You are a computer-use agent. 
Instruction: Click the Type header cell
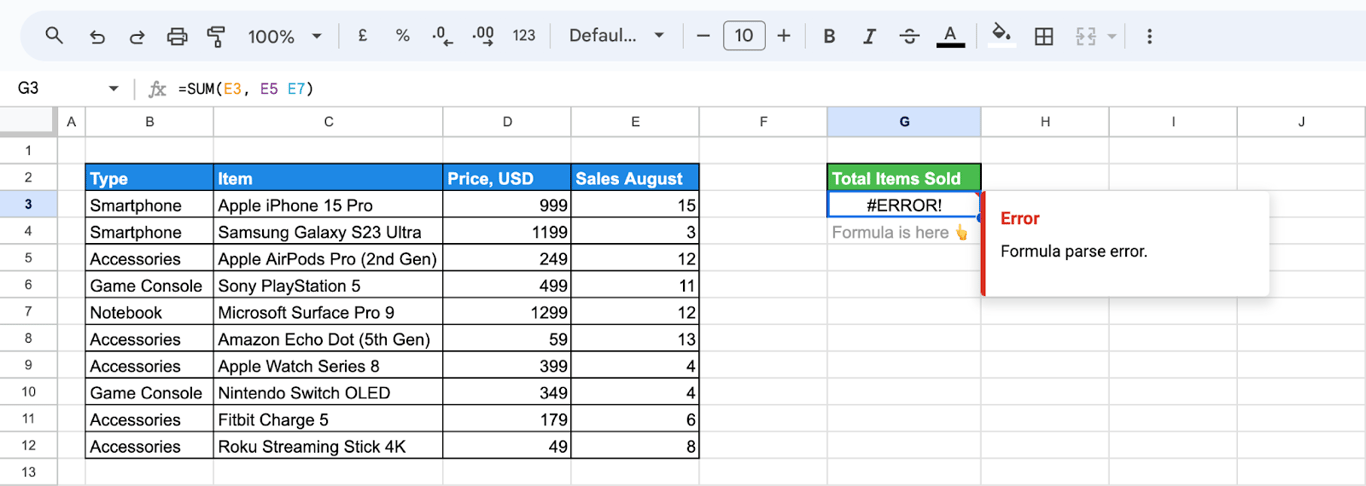tap(149, 178)
